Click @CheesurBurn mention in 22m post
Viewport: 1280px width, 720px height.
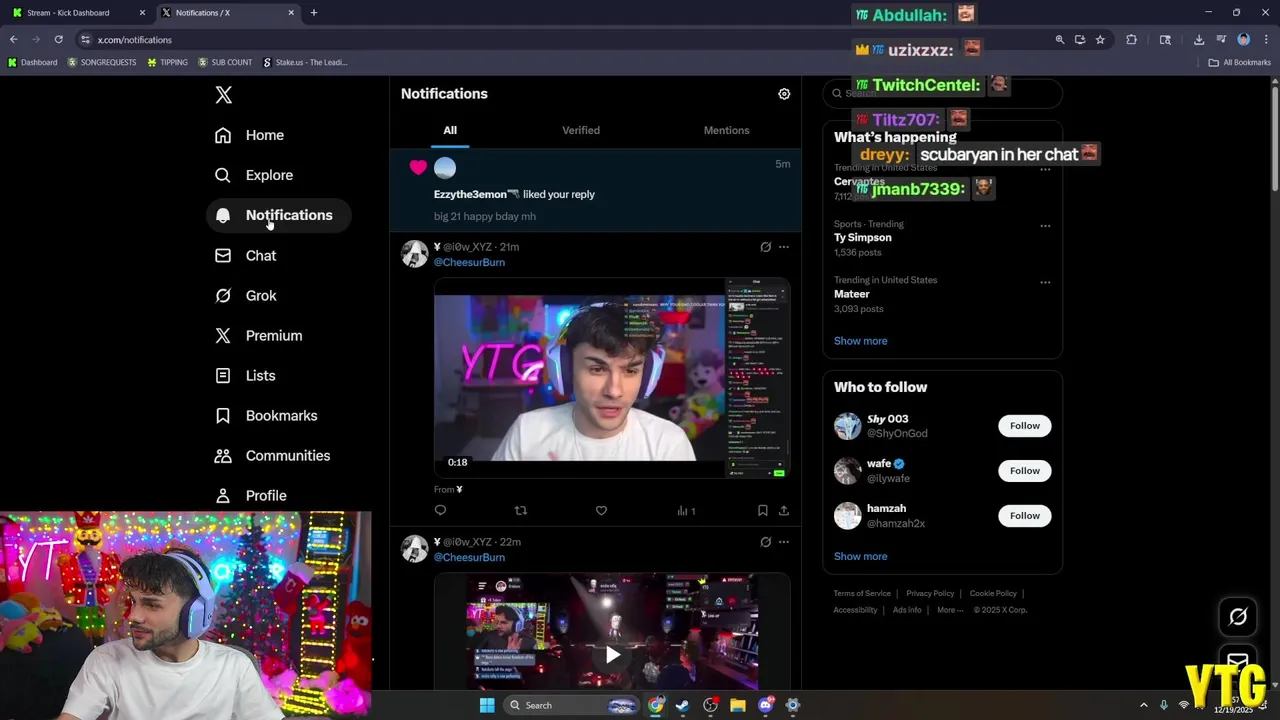469,557
